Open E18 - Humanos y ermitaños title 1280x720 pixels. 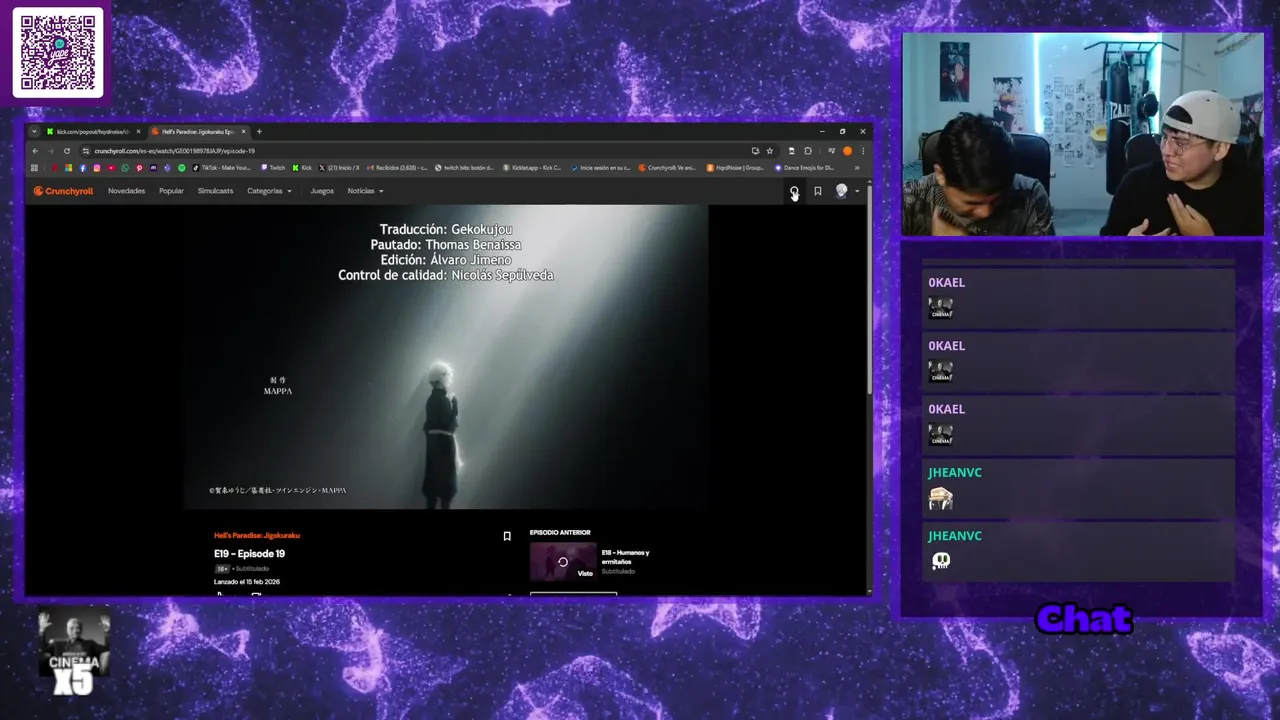(x=626, y=557)
